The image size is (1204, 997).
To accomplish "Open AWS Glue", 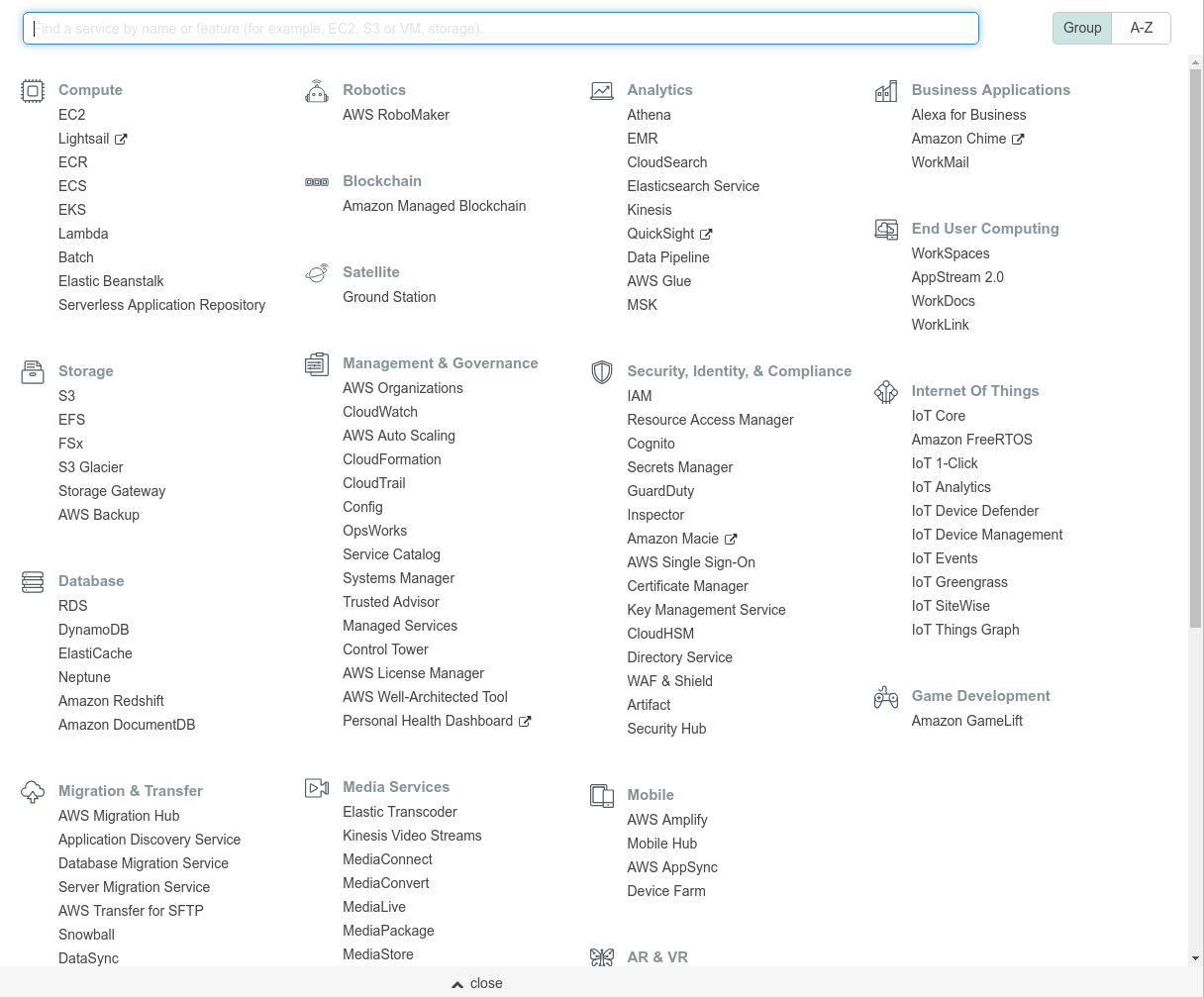I will [x=659, y=281].
